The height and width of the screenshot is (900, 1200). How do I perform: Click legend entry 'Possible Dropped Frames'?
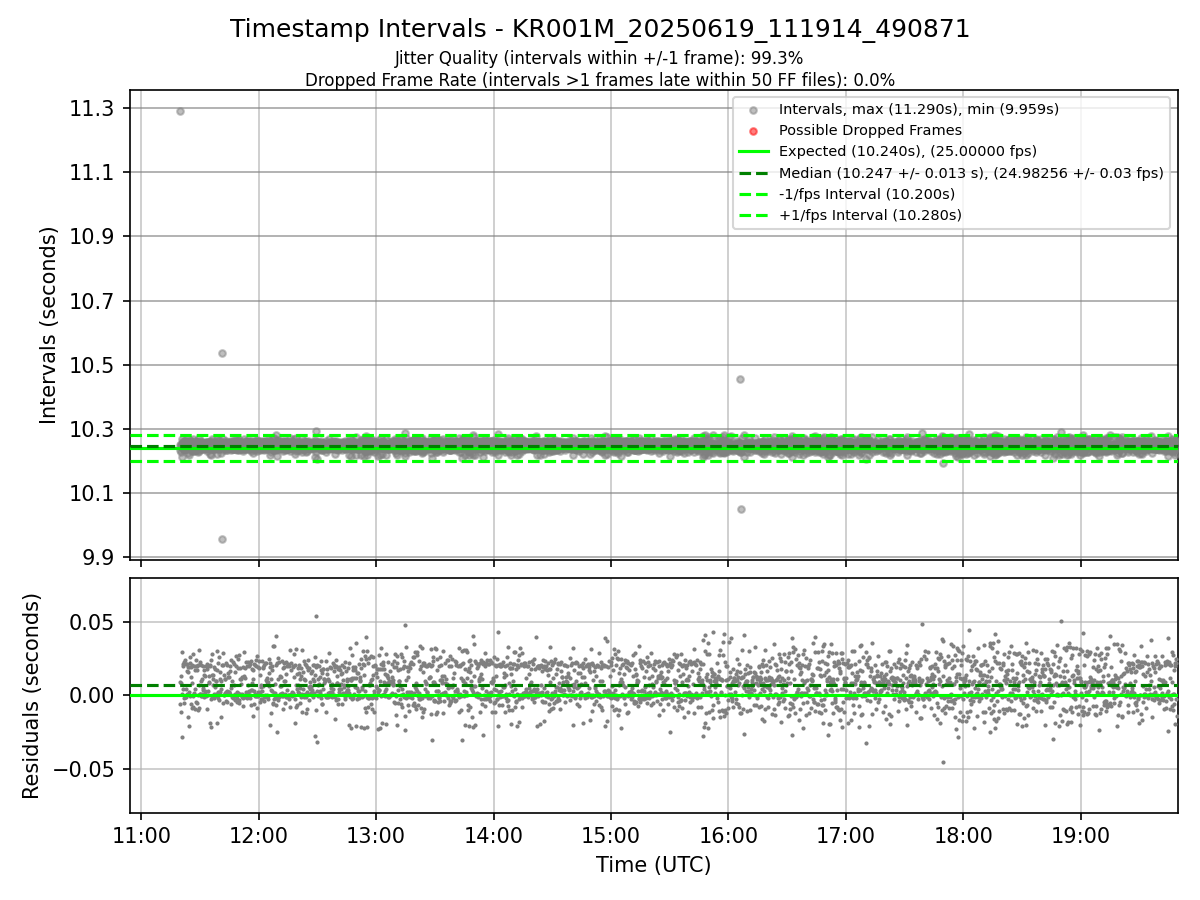[x=870, y=130]
